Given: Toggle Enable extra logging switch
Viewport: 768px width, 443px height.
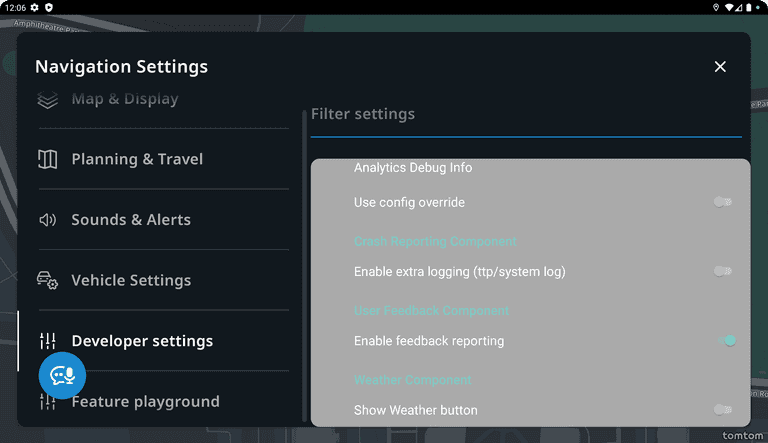Looking at the screenshot, I should pos(723,271).
